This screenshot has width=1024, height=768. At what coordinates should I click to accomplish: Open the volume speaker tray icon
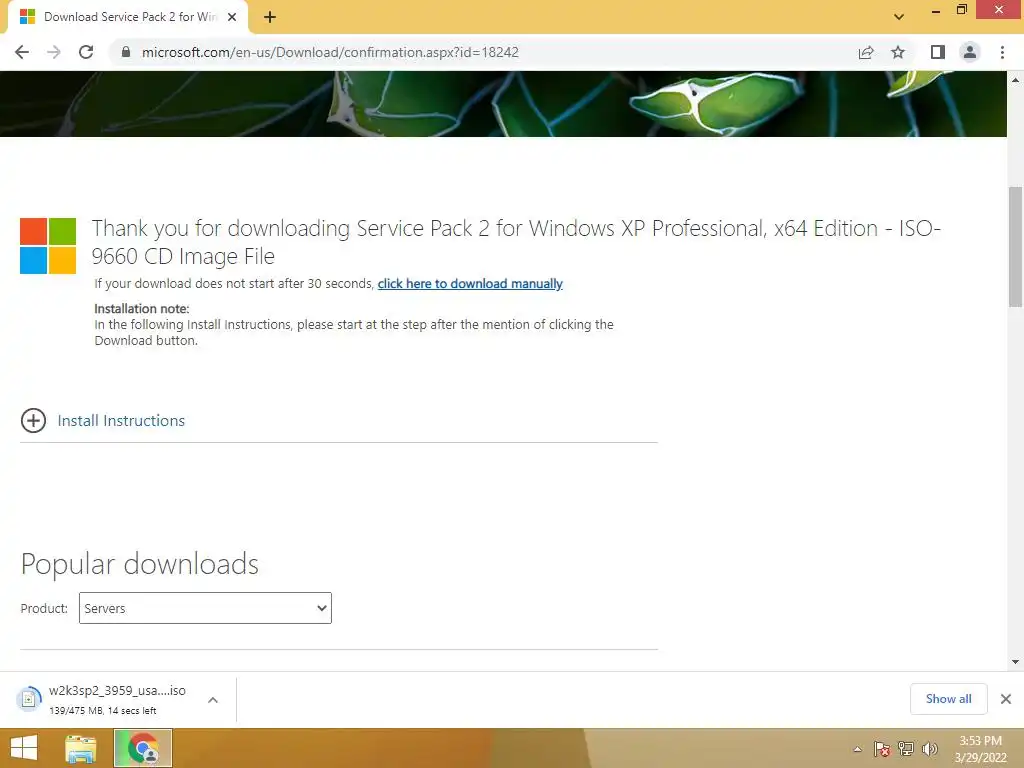click(930, 749)
